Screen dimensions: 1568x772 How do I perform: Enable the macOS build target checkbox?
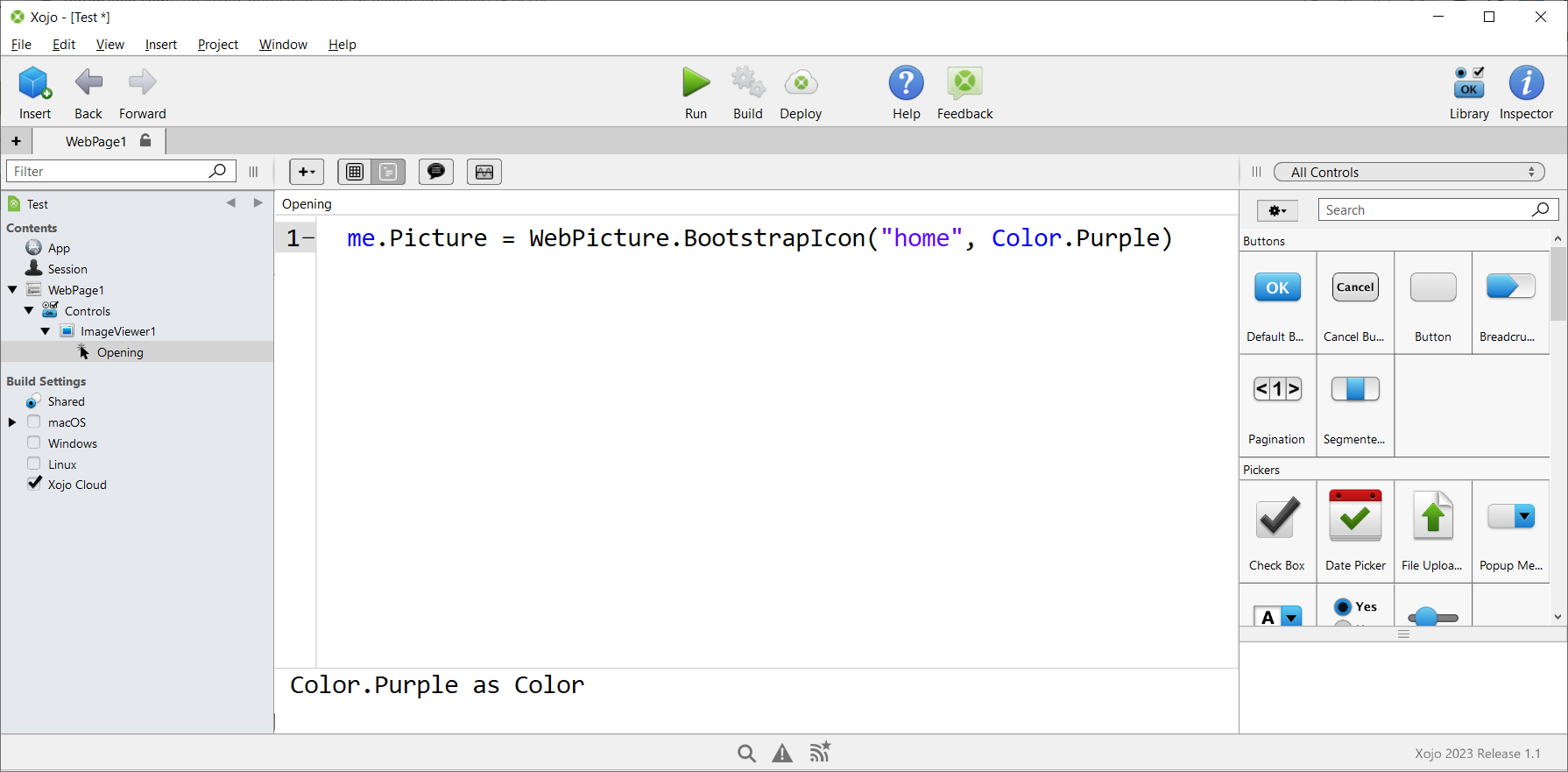[x=34, y=422]
